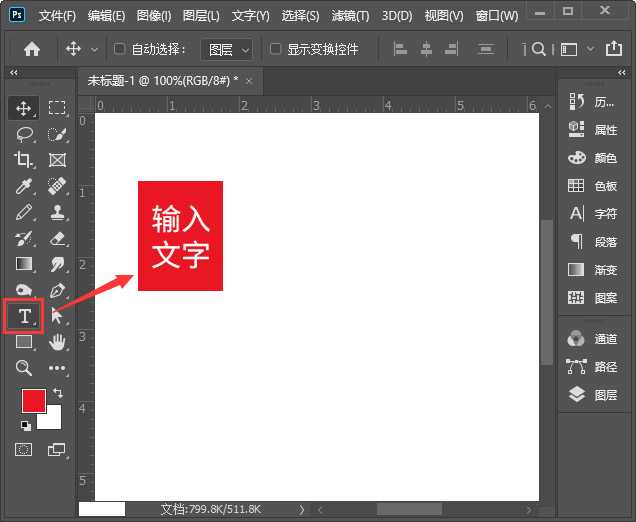Expand the Move tool preset picker arrow
The image size is (636, 522).
pyautogui.click(x=95, y=49)
